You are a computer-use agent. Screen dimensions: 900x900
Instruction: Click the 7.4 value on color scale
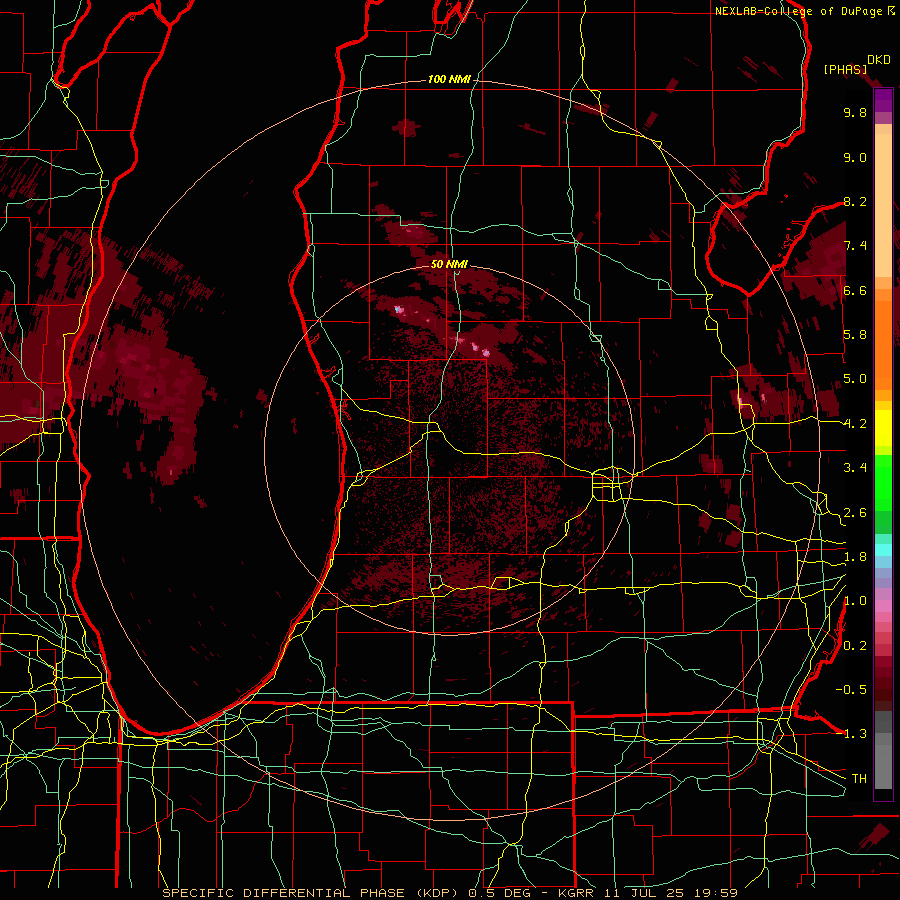coord(855,246)
